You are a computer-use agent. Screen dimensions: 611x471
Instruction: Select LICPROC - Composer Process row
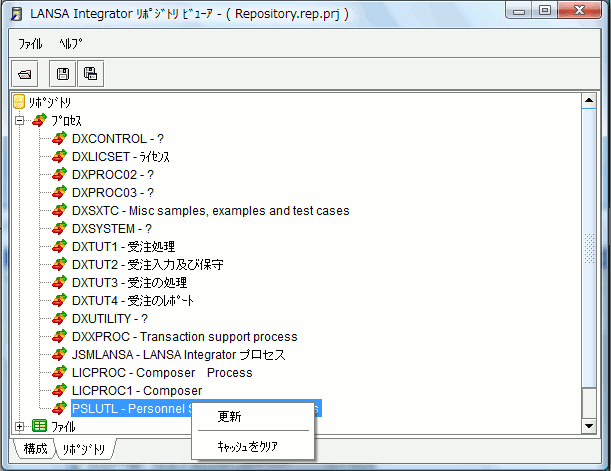(162, 372)
